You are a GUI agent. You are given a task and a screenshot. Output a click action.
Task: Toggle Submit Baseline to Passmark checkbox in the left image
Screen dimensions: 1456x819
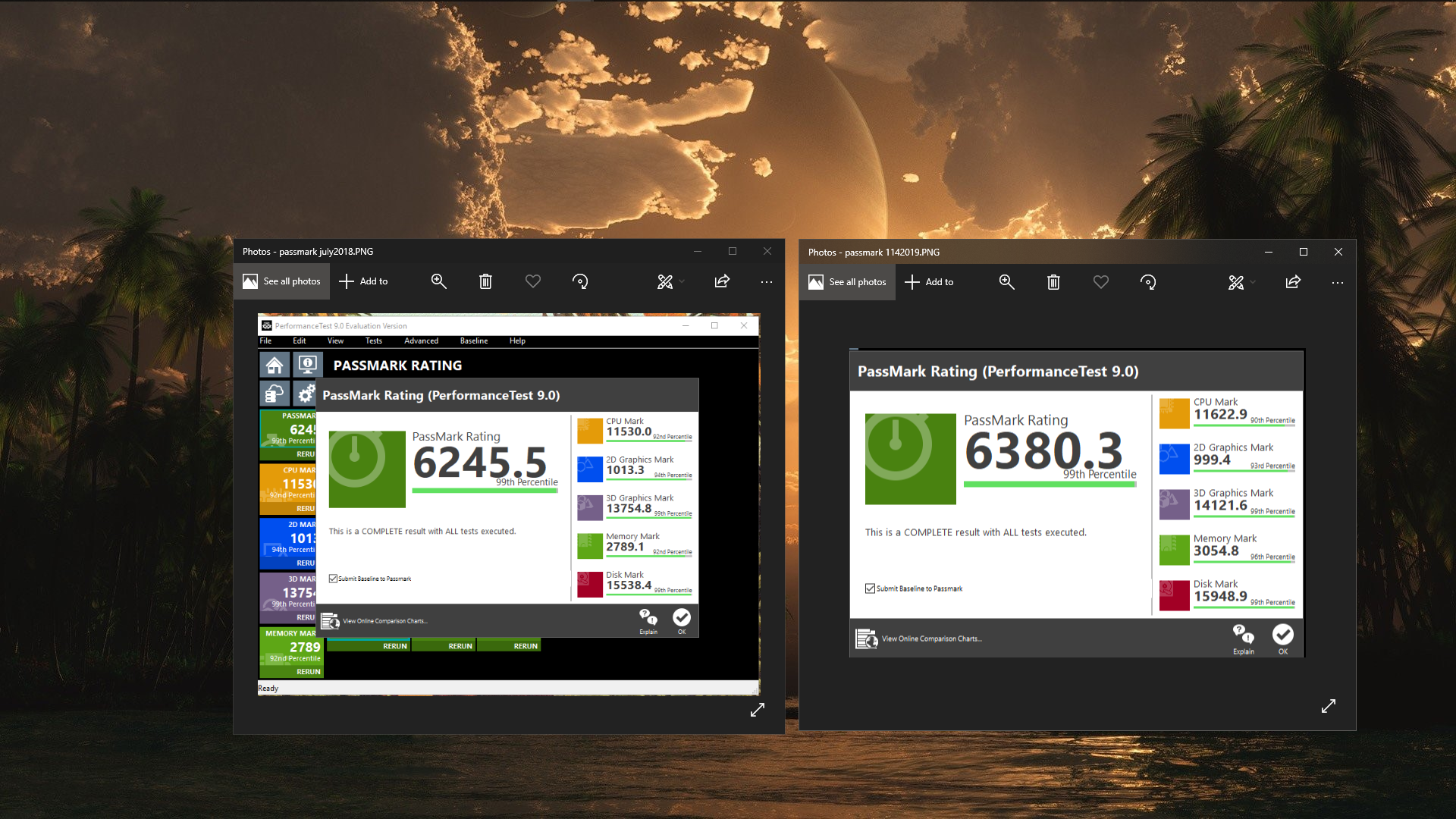(x=333, y=579)
